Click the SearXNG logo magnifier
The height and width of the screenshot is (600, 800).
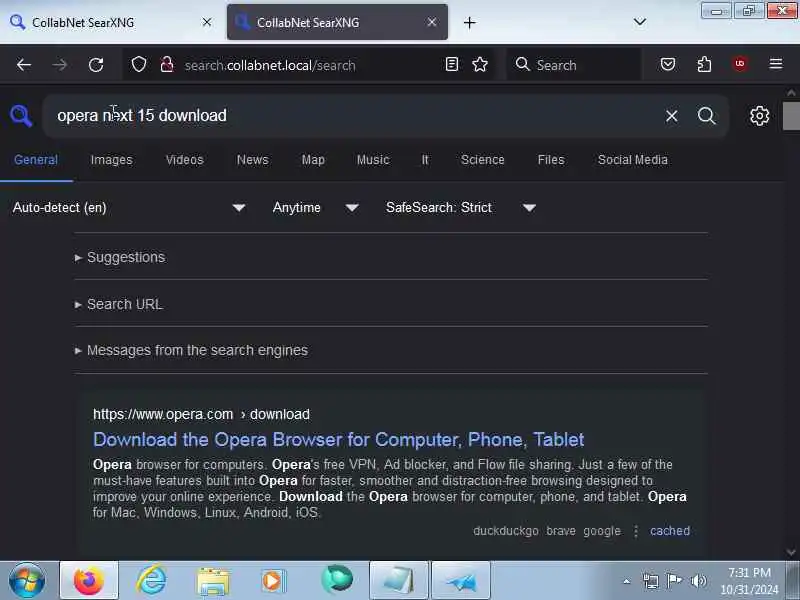tap(21, 116)
